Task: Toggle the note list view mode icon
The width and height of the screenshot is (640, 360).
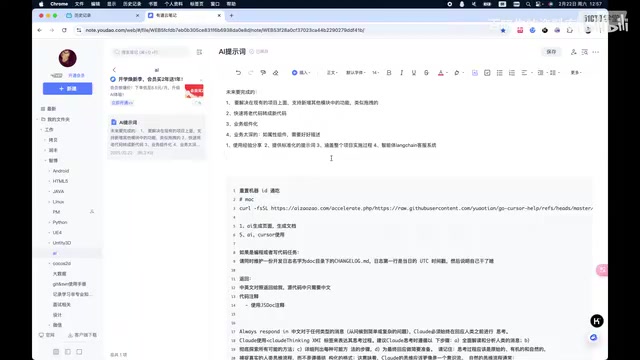Action: (199, 52)
